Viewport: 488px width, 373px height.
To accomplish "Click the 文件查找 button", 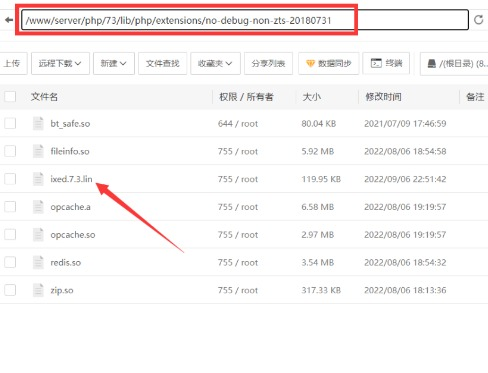I will 163,63.
